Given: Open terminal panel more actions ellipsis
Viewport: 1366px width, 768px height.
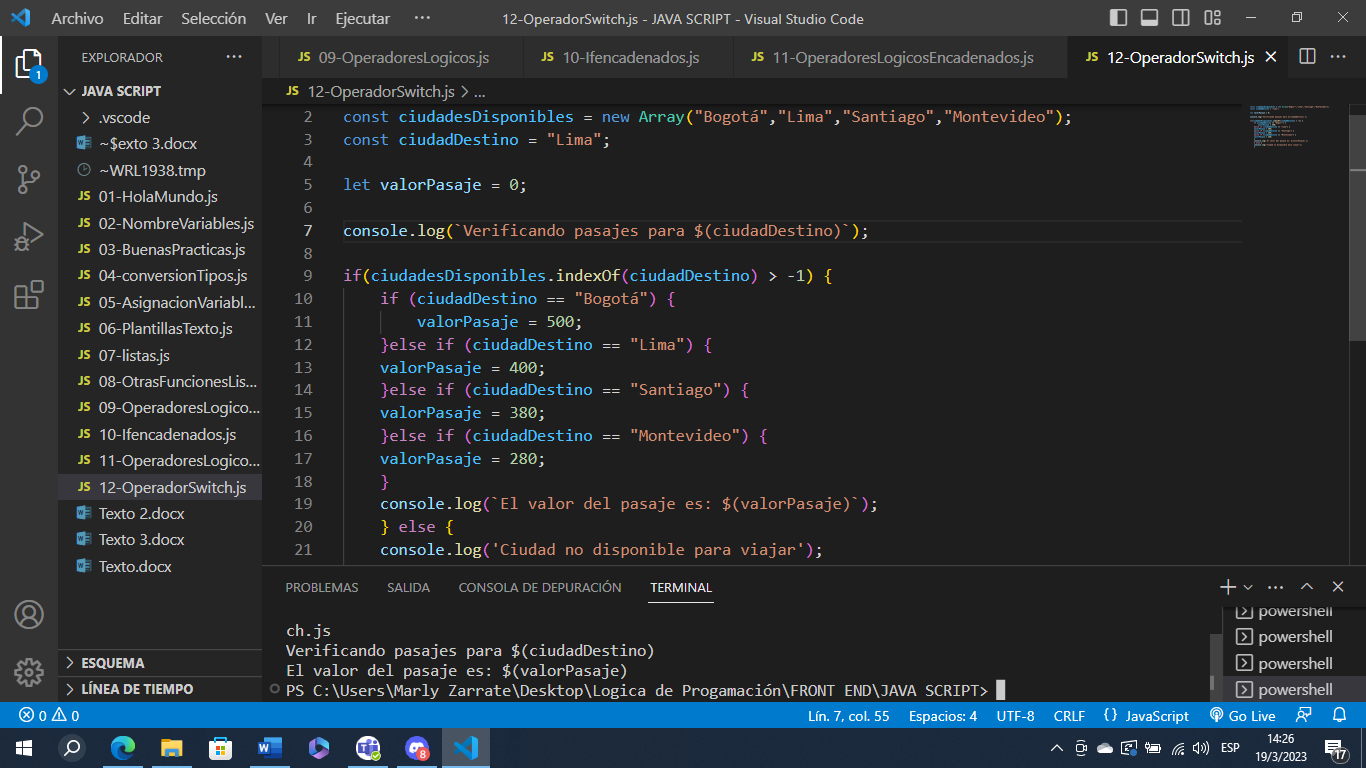Looking at the screenshot, I should (x=1275, y=587).
